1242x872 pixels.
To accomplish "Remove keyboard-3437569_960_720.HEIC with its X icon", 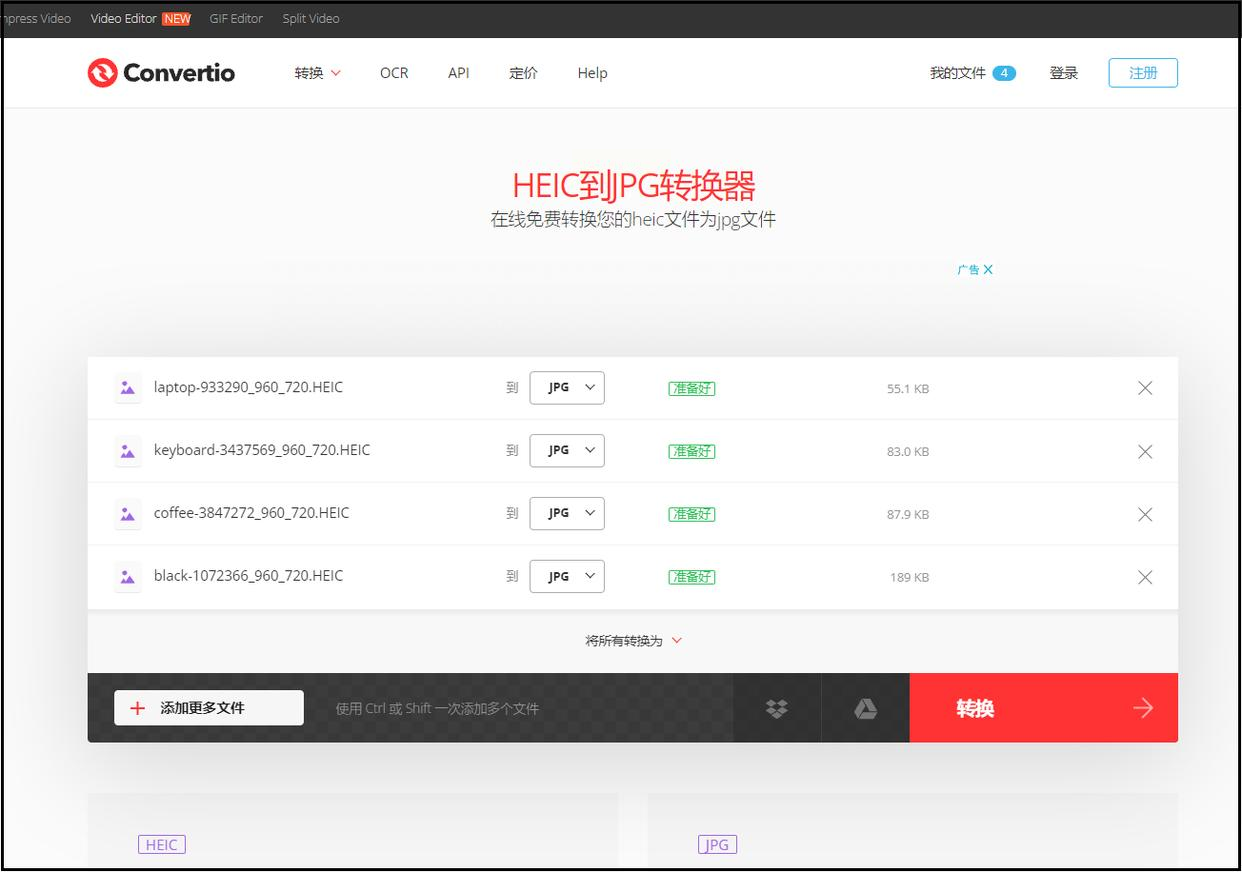I will click(x=1145, y=451).
